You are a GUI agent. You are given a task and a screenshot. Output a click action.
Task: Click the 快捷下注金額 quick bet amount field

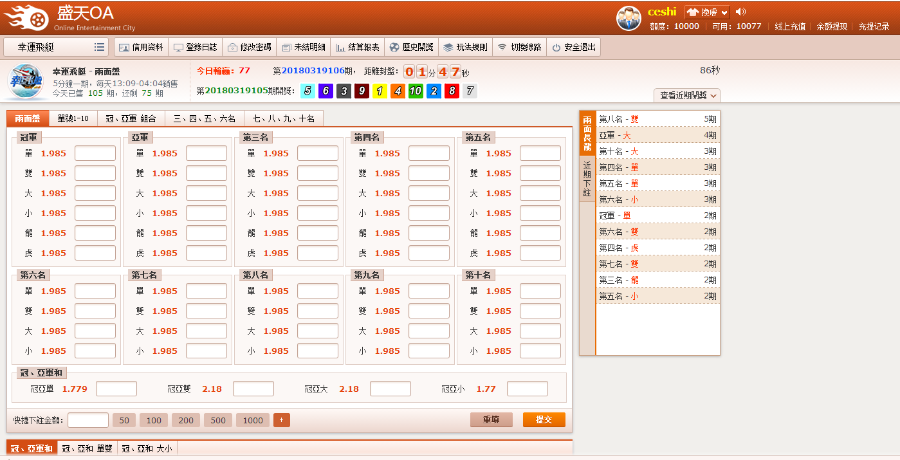(x=87, y=420)
